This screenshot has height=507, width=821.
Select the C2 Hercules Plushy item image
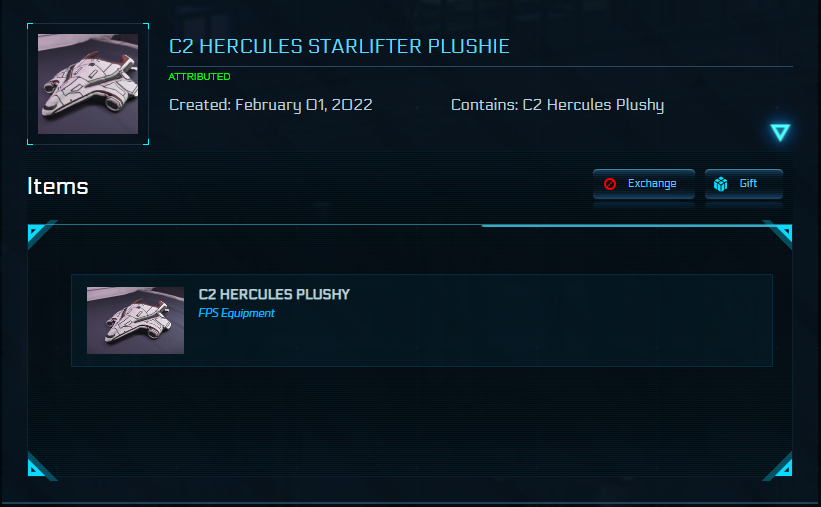click(135, 320)
